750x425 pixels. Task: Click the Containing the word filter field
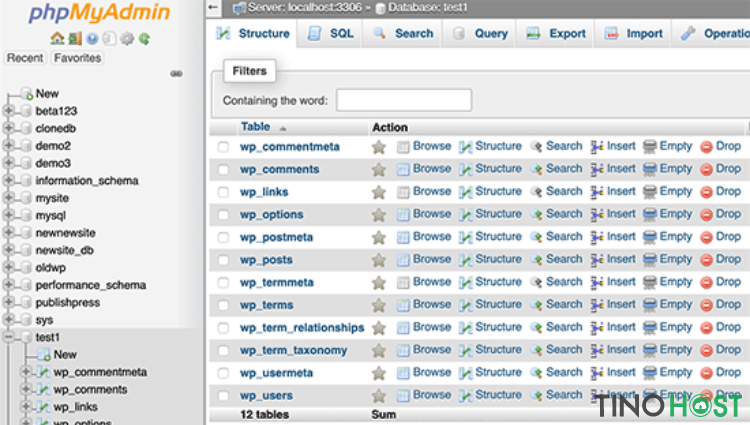[x=404, y=100]
